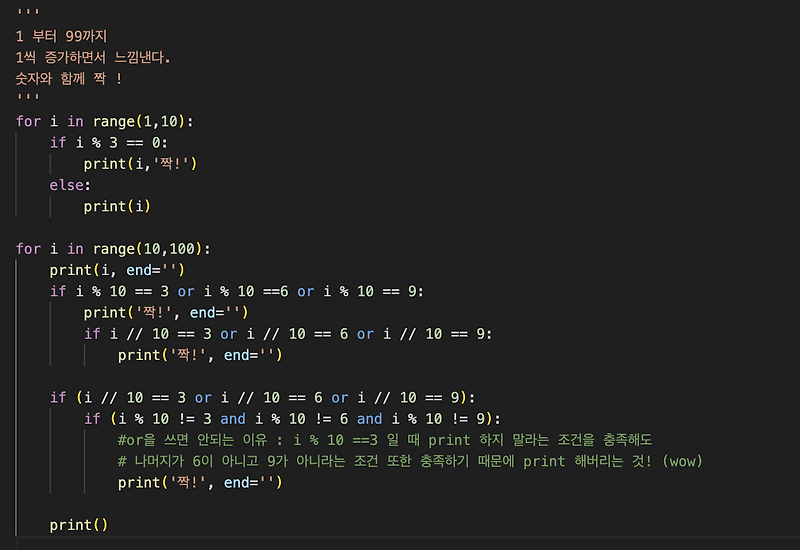Click the 'else:' keyword line
The width and height of the screenshot is (800, 550).
tap(70, 185)
